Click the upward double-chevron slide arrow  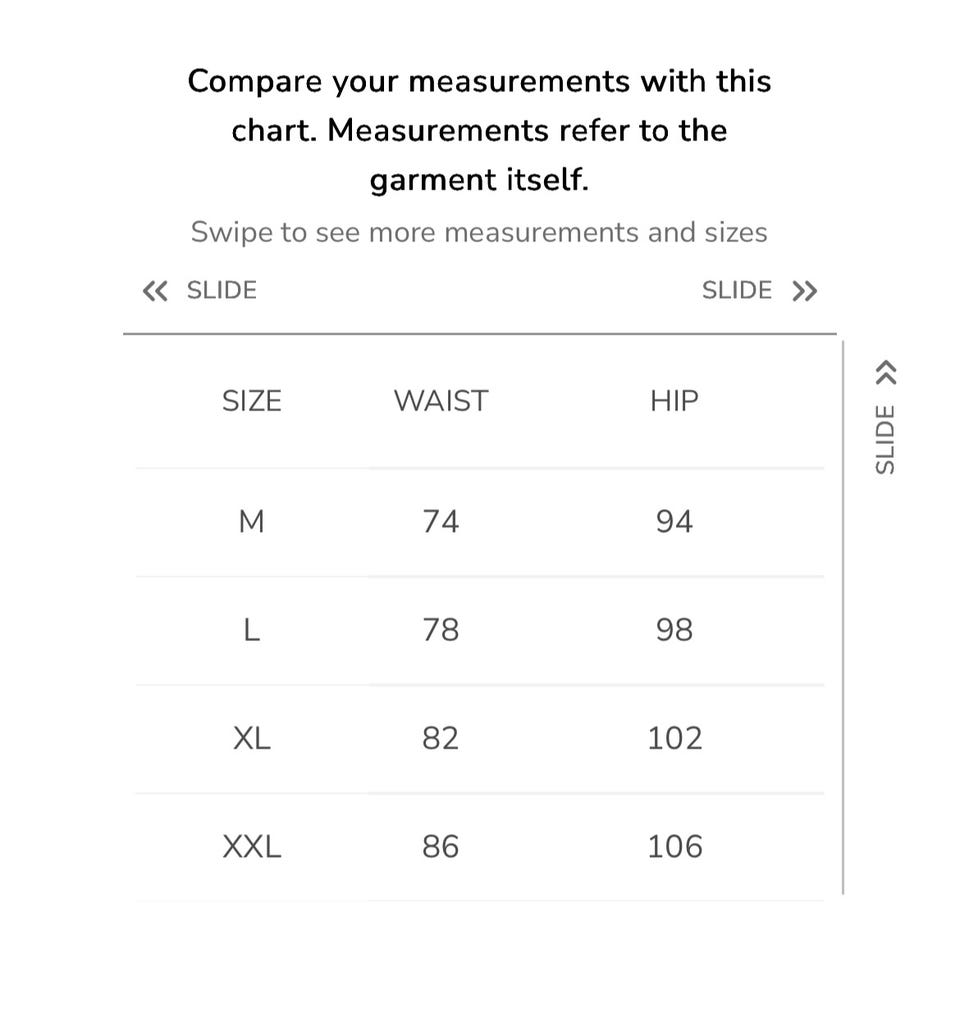(886, 372)
